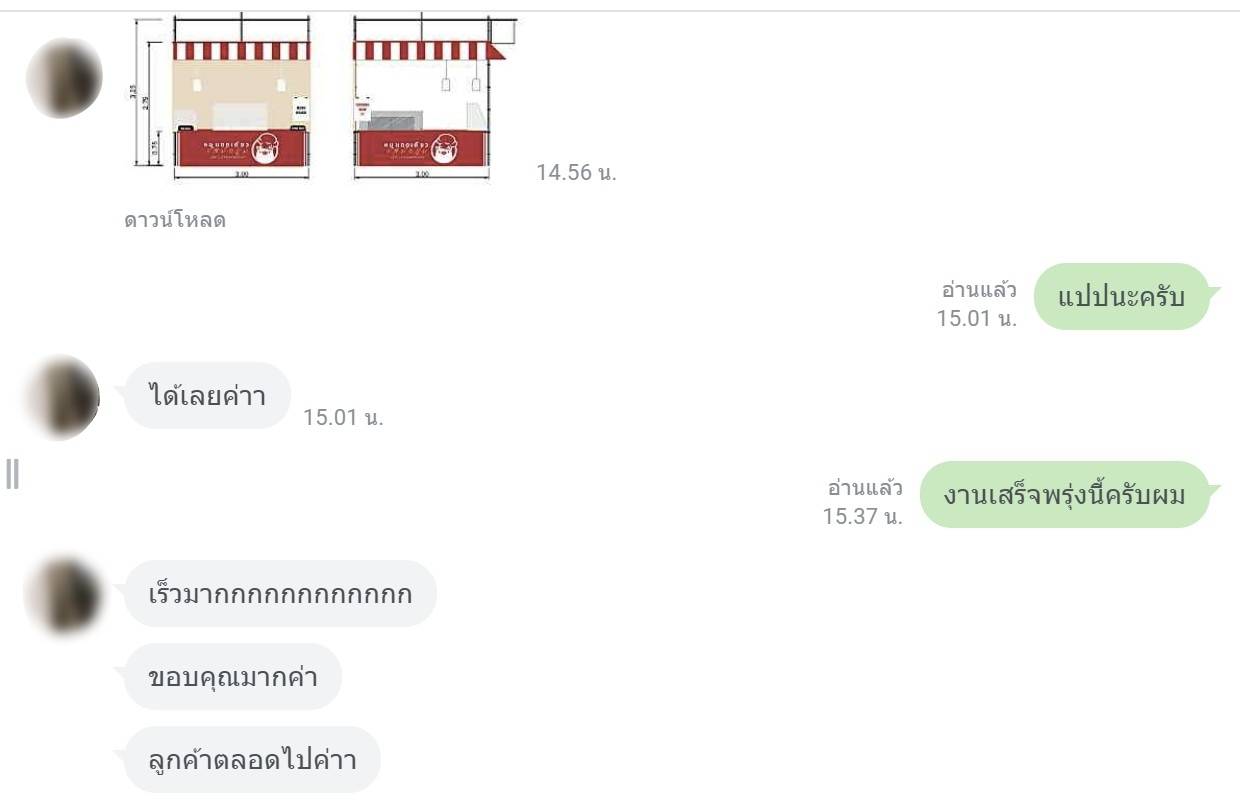The height and width of the screenshot is (812, 1240).
Task: Click the 'อ่านแล้ว' label beside 'งานเสร็จพรุ่งนี้ครับผม'
Action: coord(865,488)
